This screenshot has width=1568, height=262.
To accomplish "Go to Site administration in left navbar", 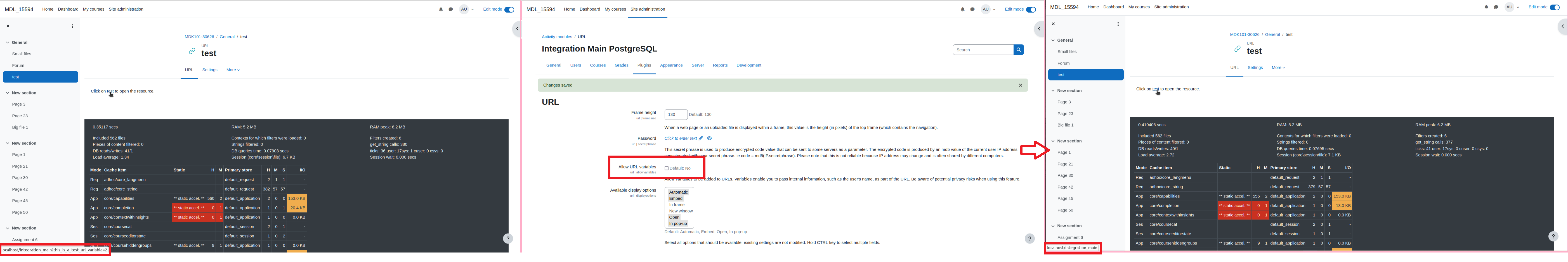I will (x=126, y=9).
